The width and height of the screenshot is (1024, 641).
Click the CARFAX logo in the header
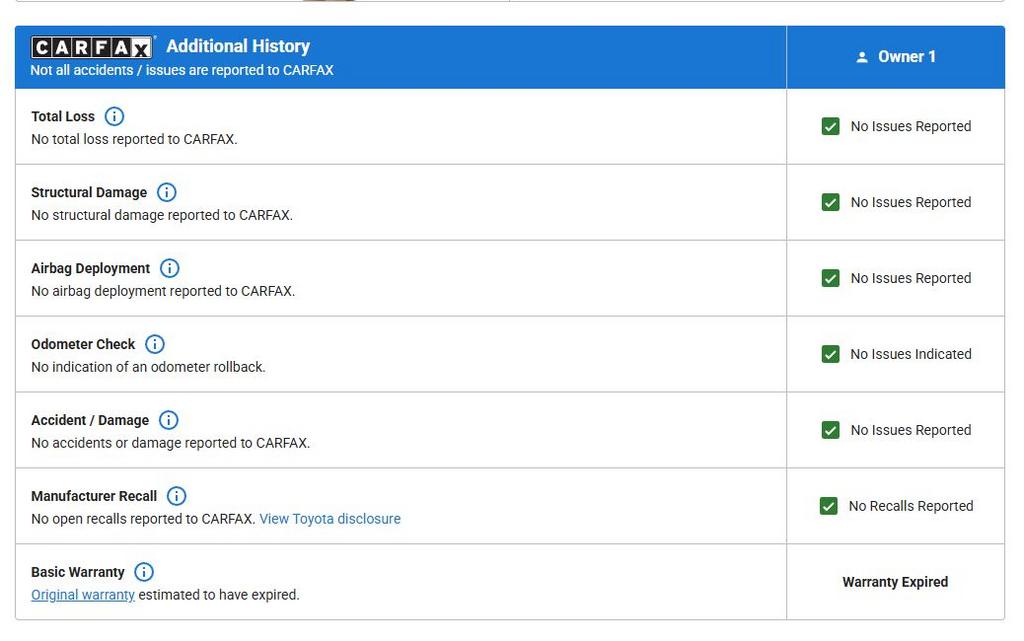pyautogui.click(x=92, y=47)
